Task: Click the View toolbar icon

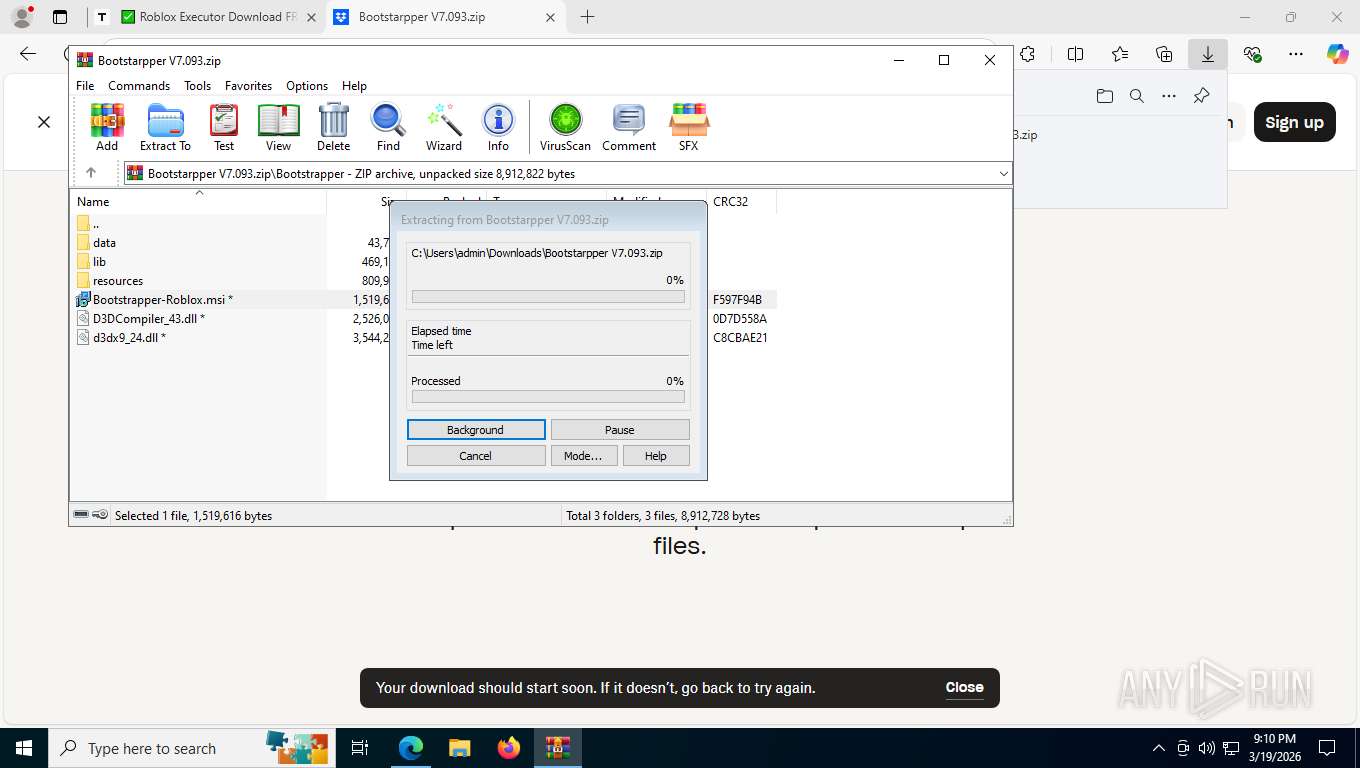Action: point(278,127)
